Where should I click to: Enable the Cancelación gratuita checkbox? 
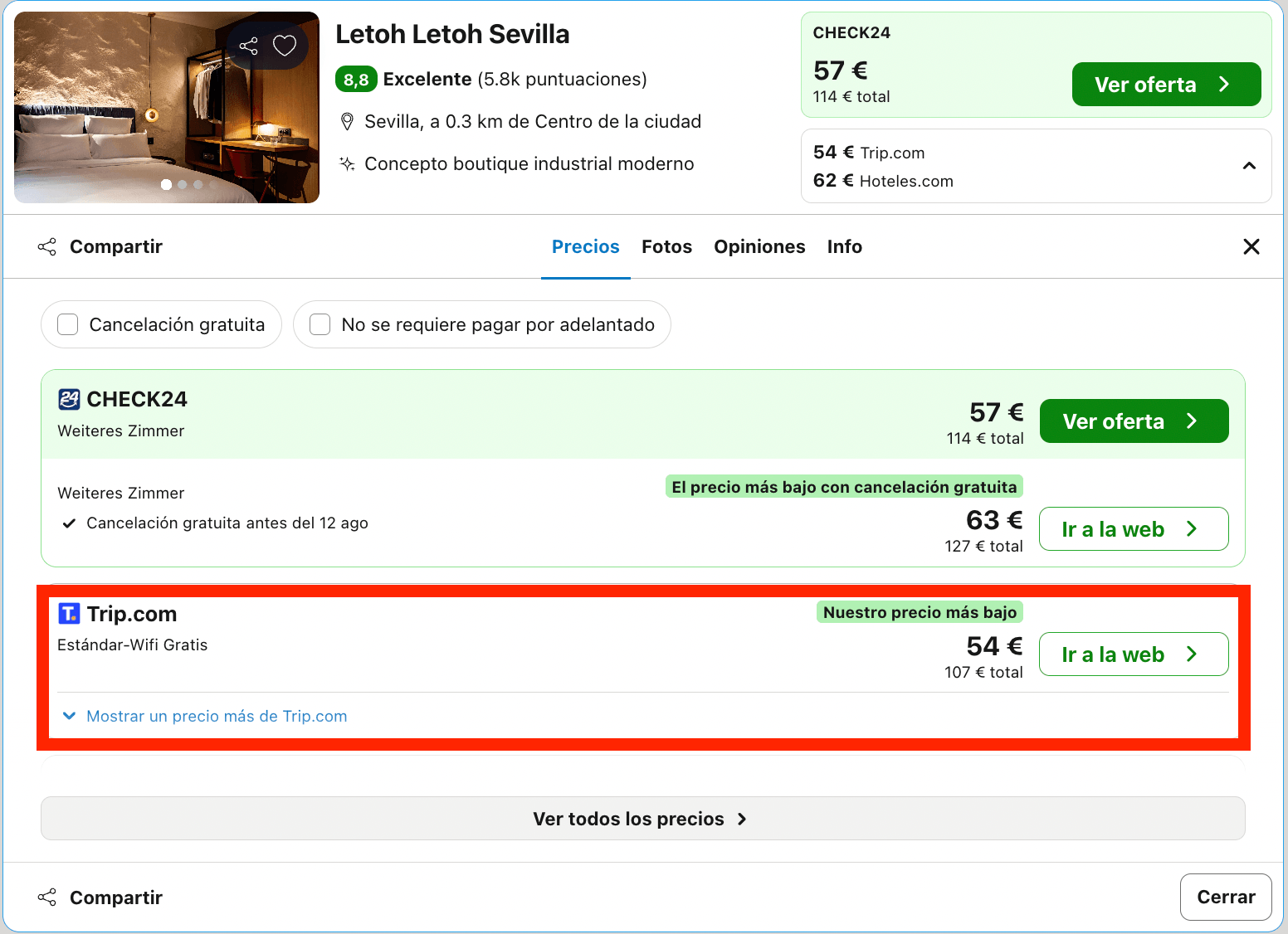click(68, 324)
